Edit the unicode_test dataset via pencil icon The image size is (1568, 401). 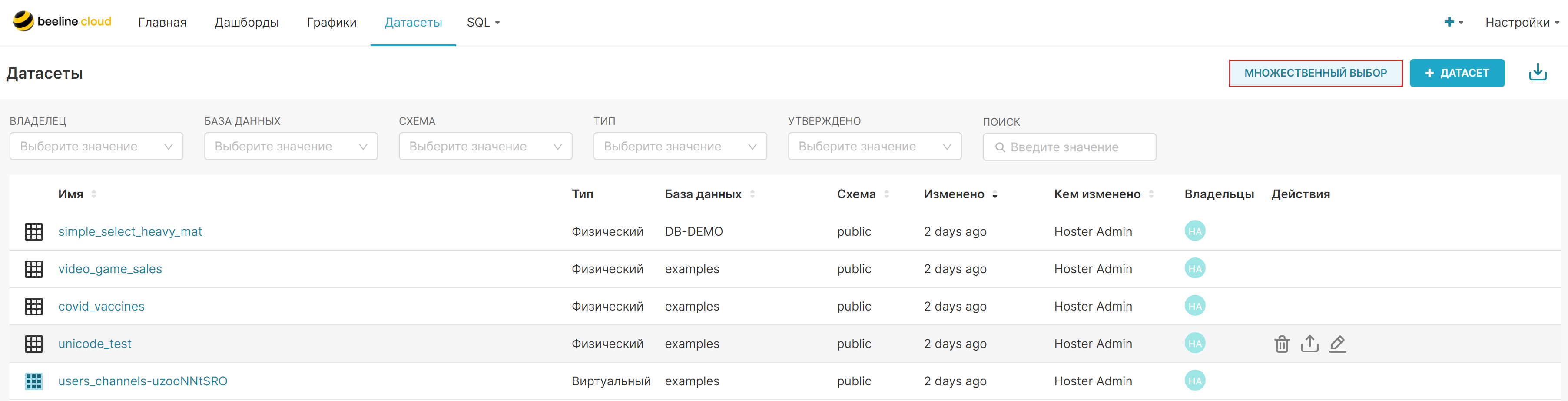click(1337, 344)
